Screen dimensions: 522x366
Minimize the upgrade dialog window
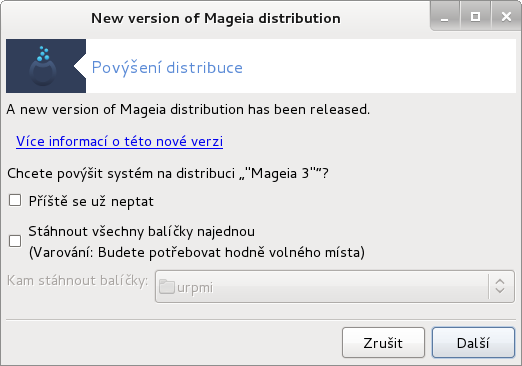(445, 17)
